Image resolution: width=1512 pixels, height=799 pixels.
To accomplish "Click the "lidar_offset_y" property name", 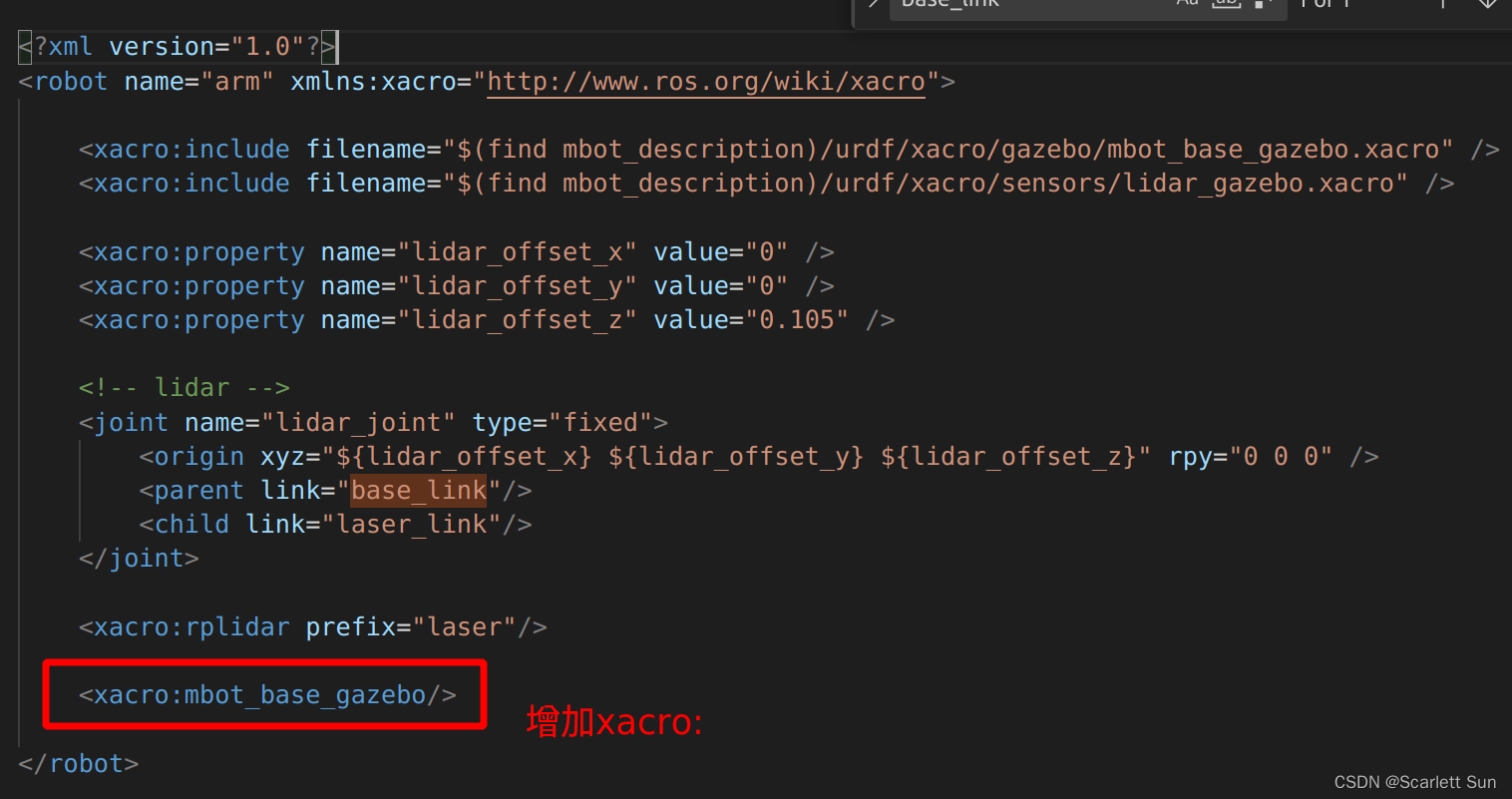I will tap(518, 286).
